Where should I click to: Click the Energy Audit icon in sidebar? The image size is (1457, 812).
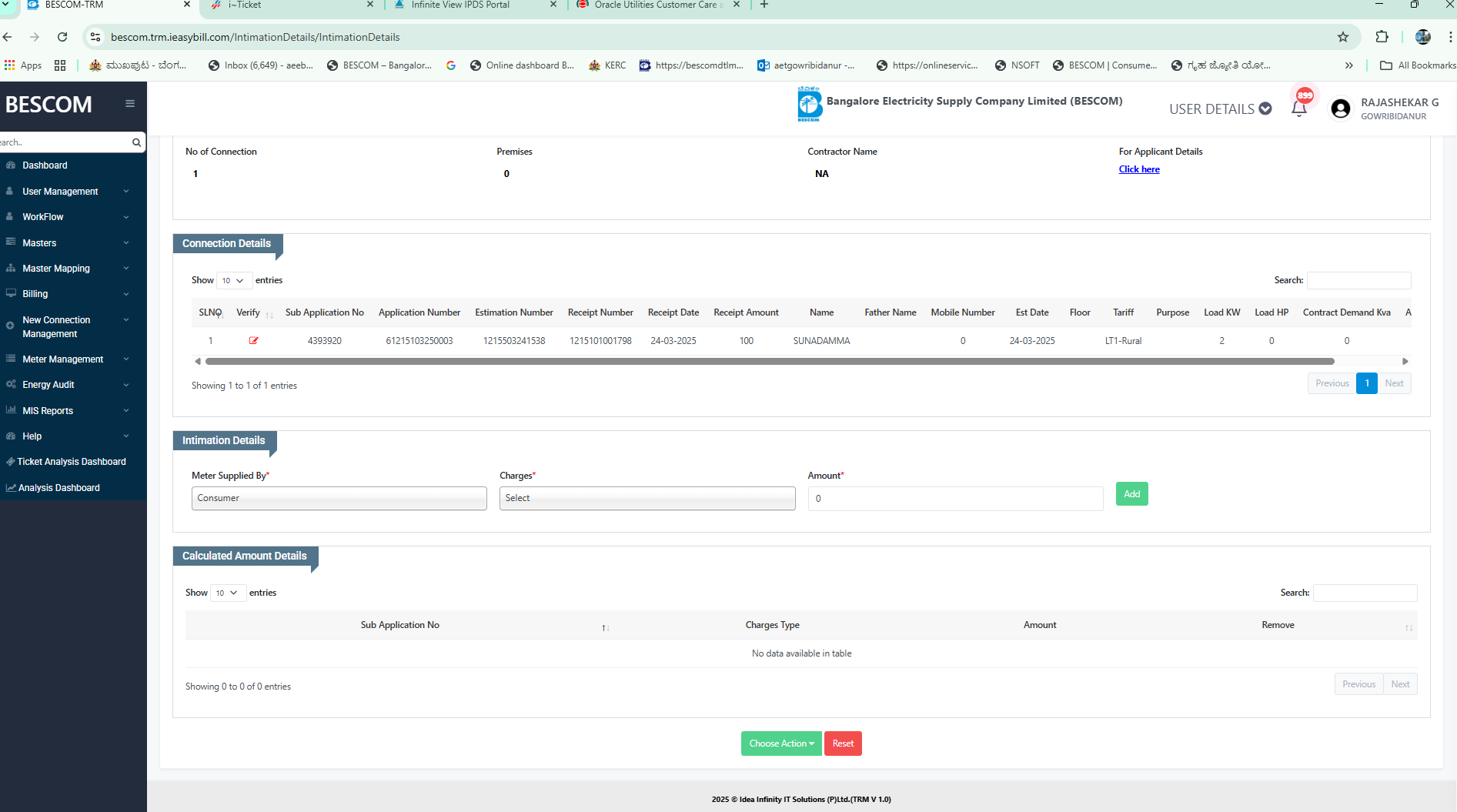11,384
